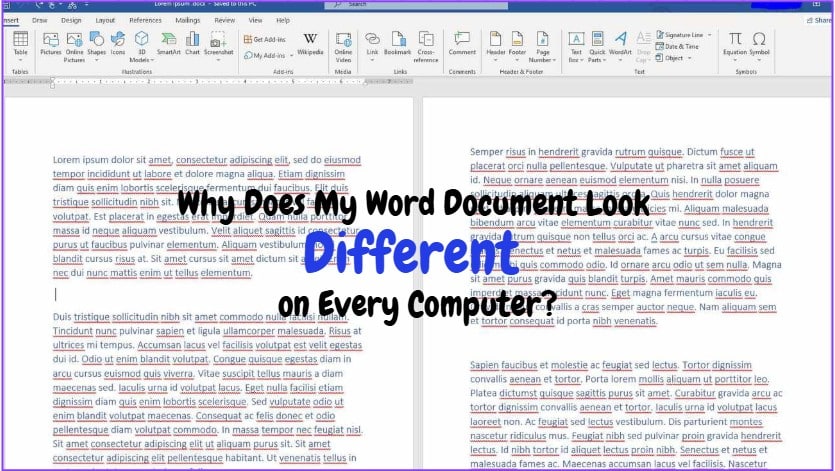Click the line 'laoreet non. Ac feugiat sed lectus'
The image size is (835, 471).
point(616,421)
